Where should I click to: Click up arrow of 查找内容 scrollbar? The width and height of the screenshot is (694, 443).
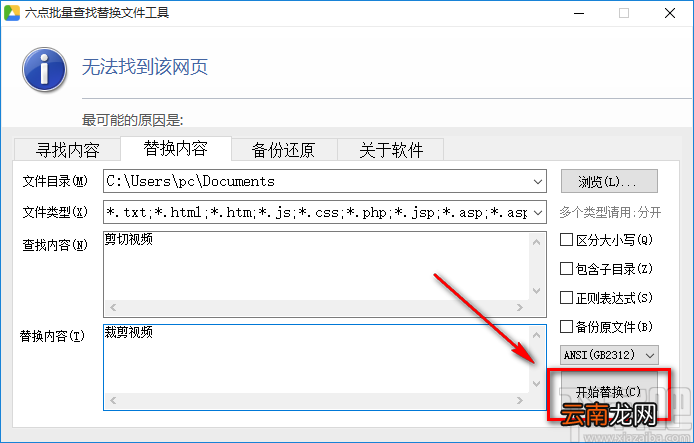coord(536,242)
